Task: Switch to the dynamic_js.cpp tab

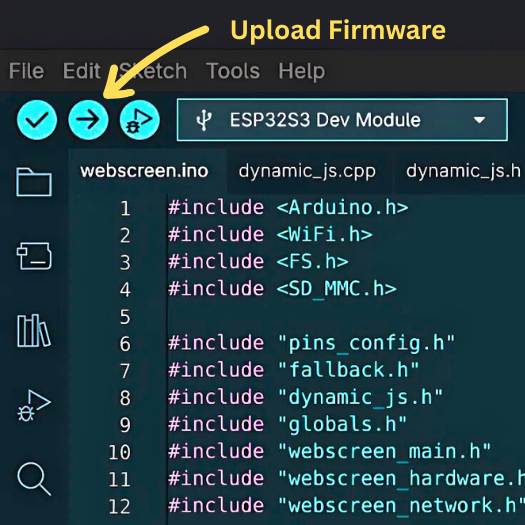Action: 307,171
